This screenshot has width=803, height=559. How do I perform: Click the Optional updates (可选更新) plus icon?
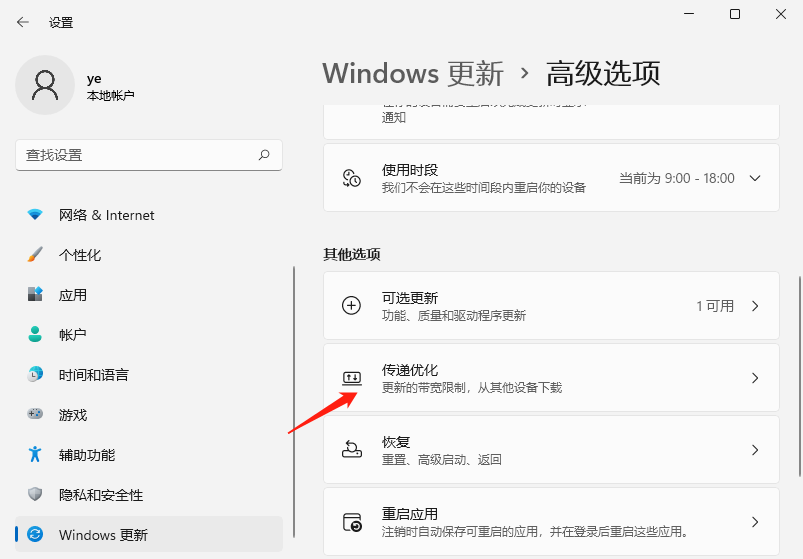coord(351,306)
